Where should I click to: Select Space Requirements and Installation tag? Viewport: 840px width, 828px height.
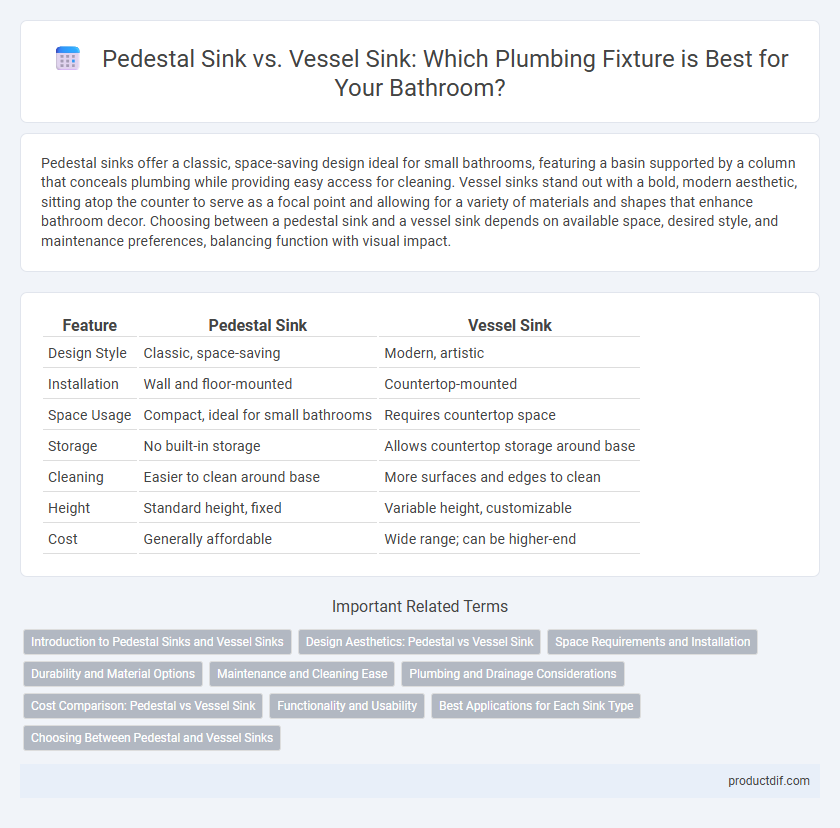652,642
